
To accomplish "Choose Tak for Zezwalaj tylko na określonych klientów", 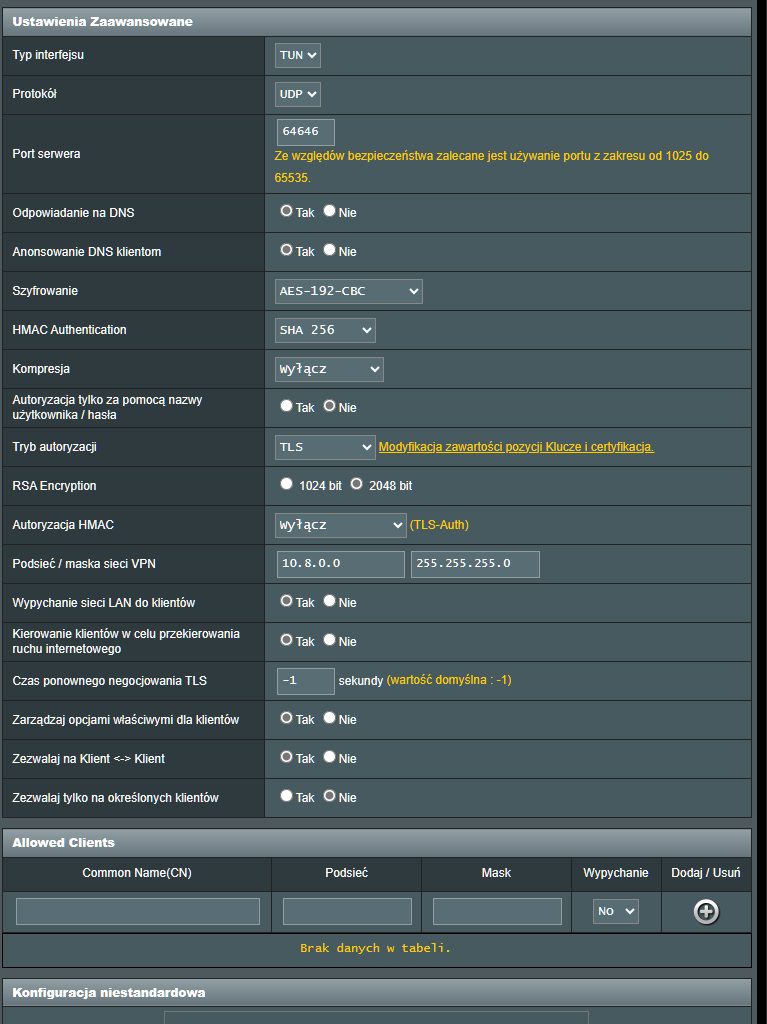I will [x=286, y=796].
